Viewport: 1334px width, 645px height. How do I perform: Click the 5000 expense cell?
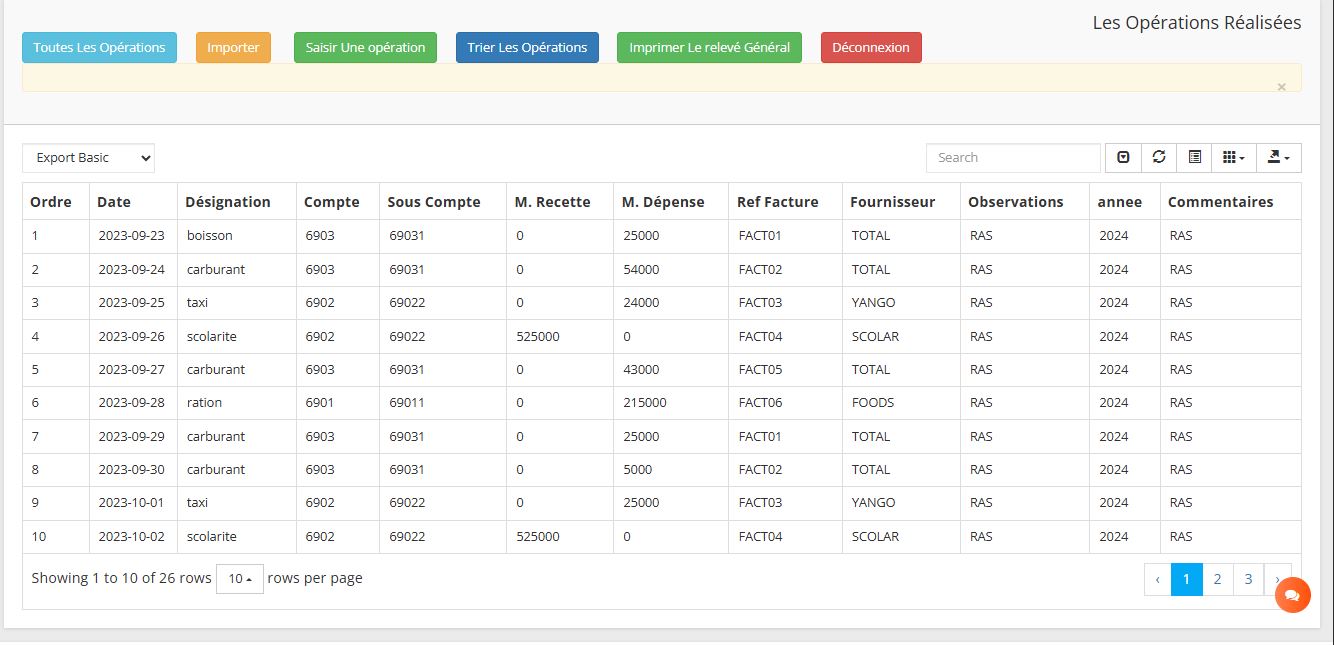coord(671,470)
